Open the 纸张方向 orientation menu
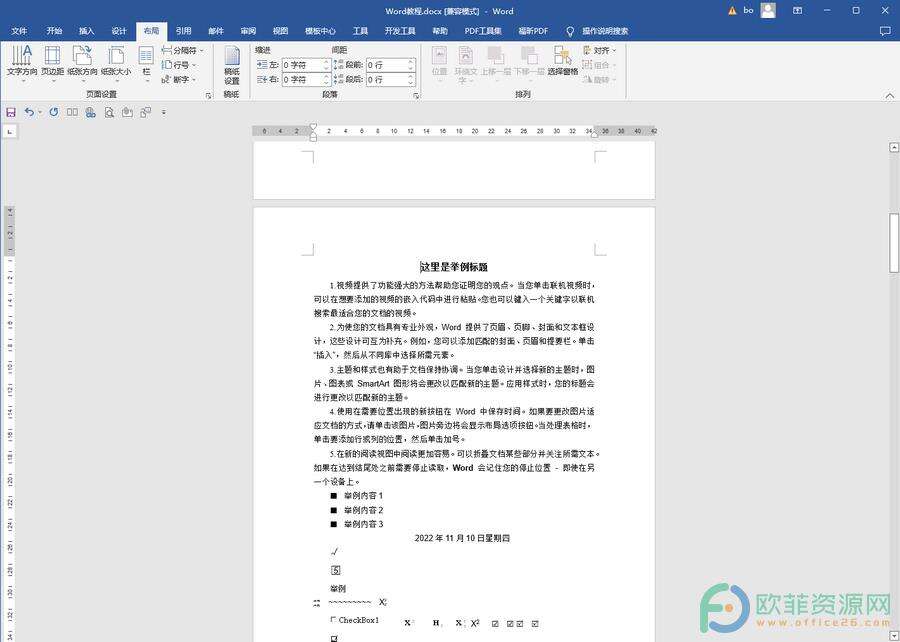Viewport: 900px width, 642px height. pos(82,63)
